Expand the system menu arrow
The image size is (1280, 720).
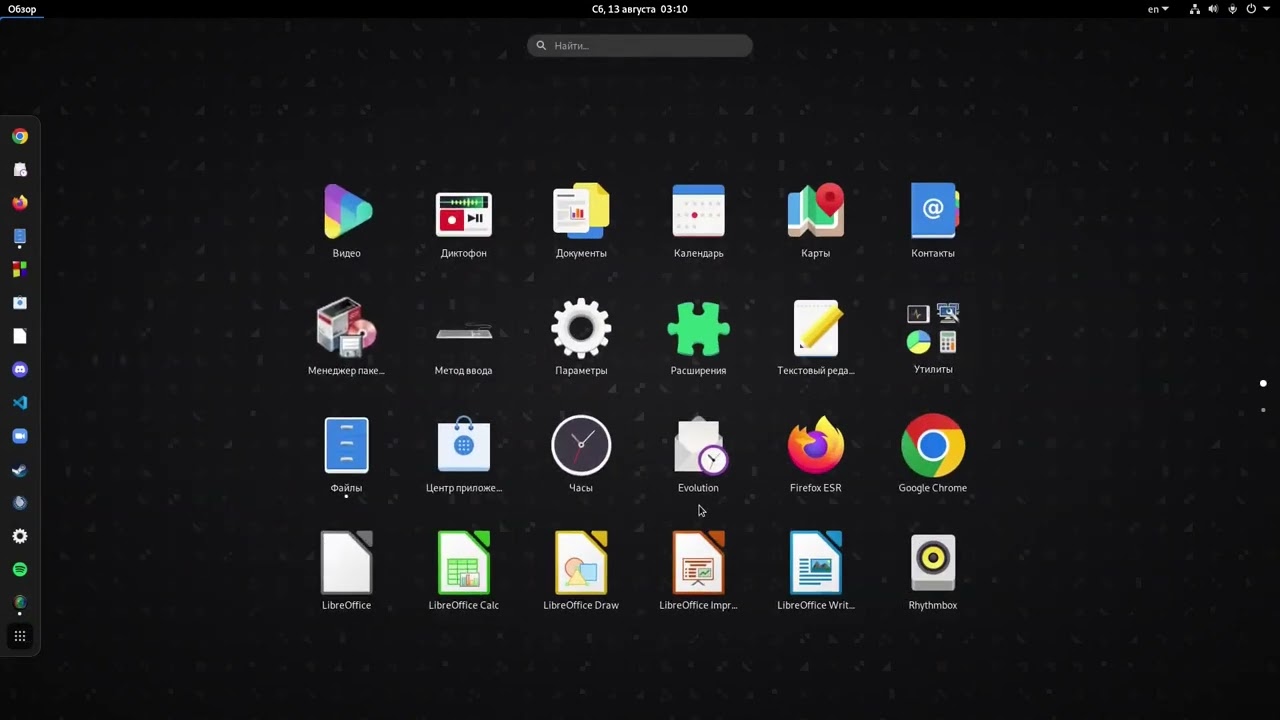1267,9
